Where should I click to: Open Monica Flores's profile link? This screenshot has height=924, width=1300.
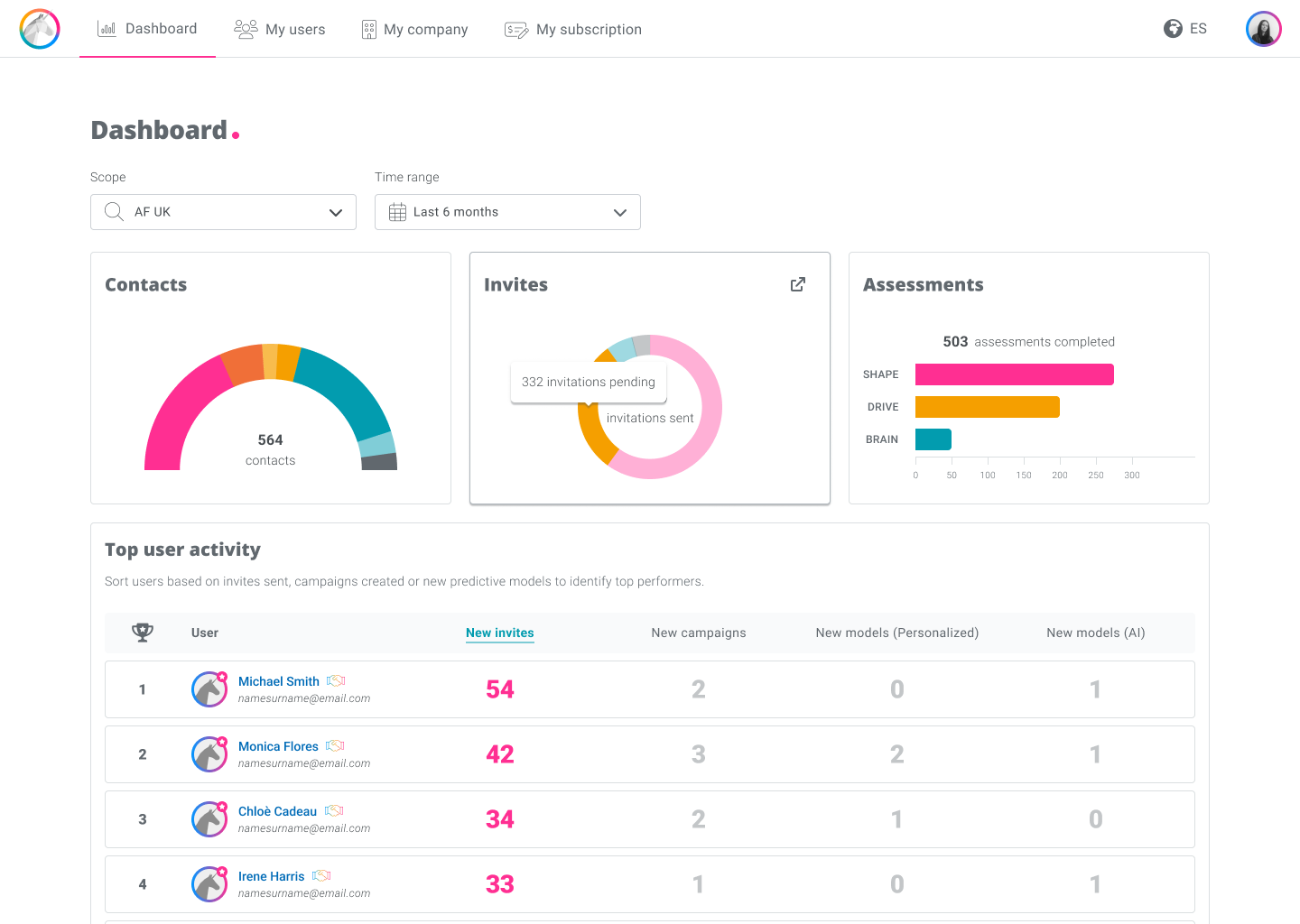[x=278, y=746]
